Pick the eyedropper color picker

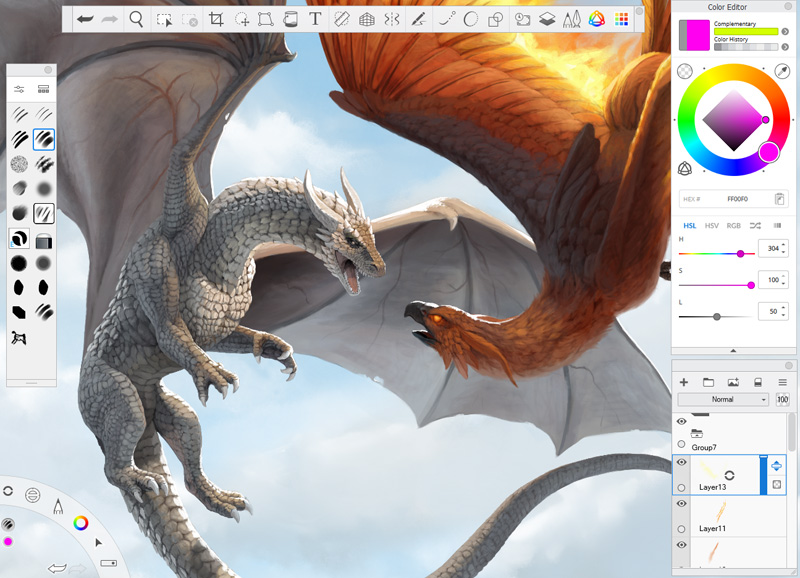pos(782,71)
